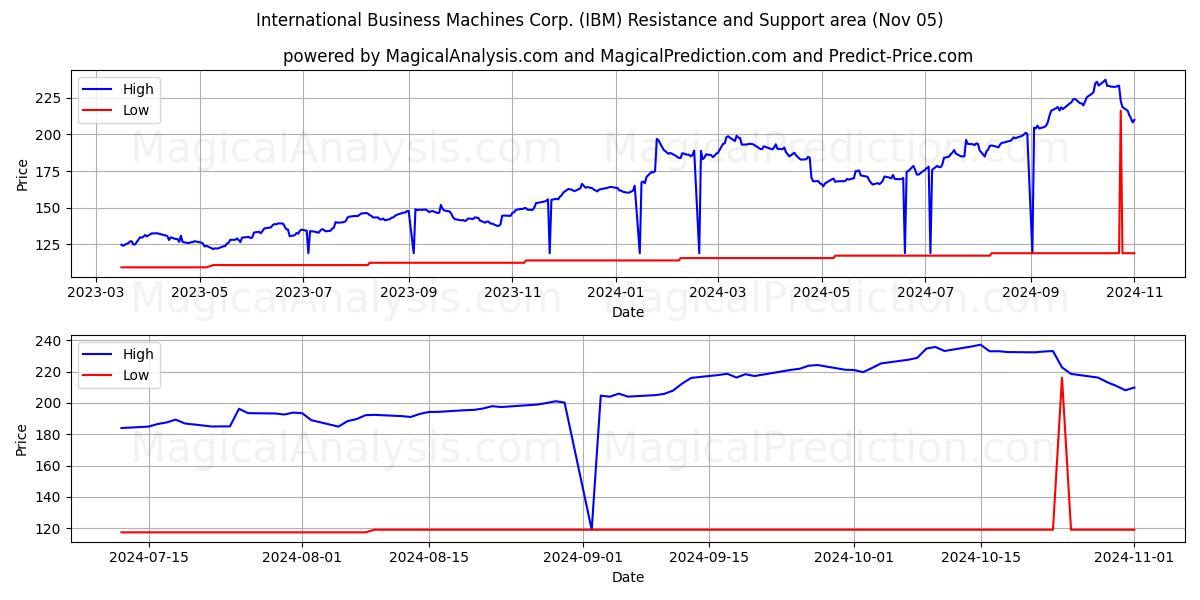Click the 'powered by MagicalAnalysis.com' subtitle
Image resolution: width=1200 pixels, height=600 pixels.
[627, 56]
